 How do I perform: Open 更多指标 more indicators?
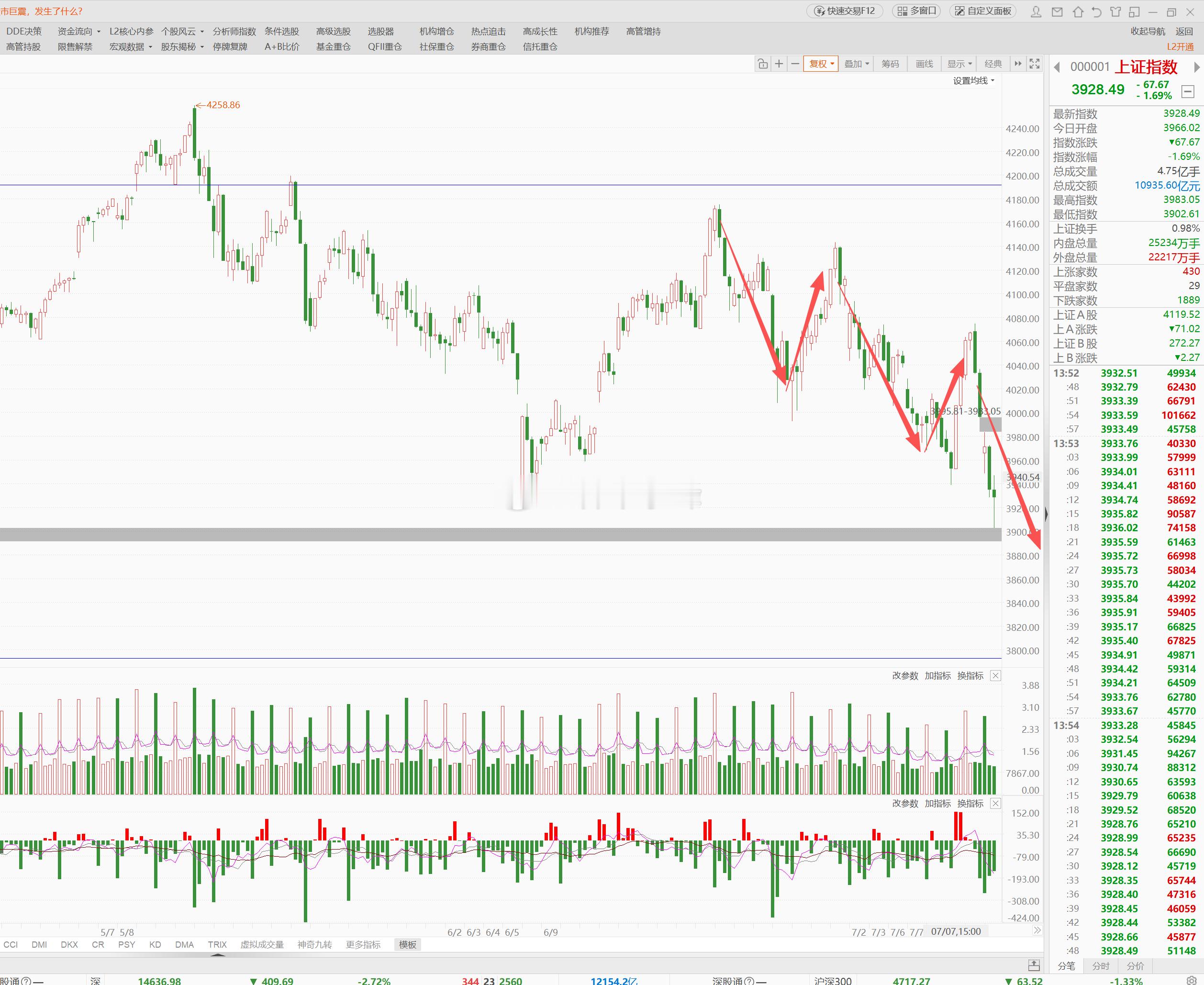(x=363, y=945)
